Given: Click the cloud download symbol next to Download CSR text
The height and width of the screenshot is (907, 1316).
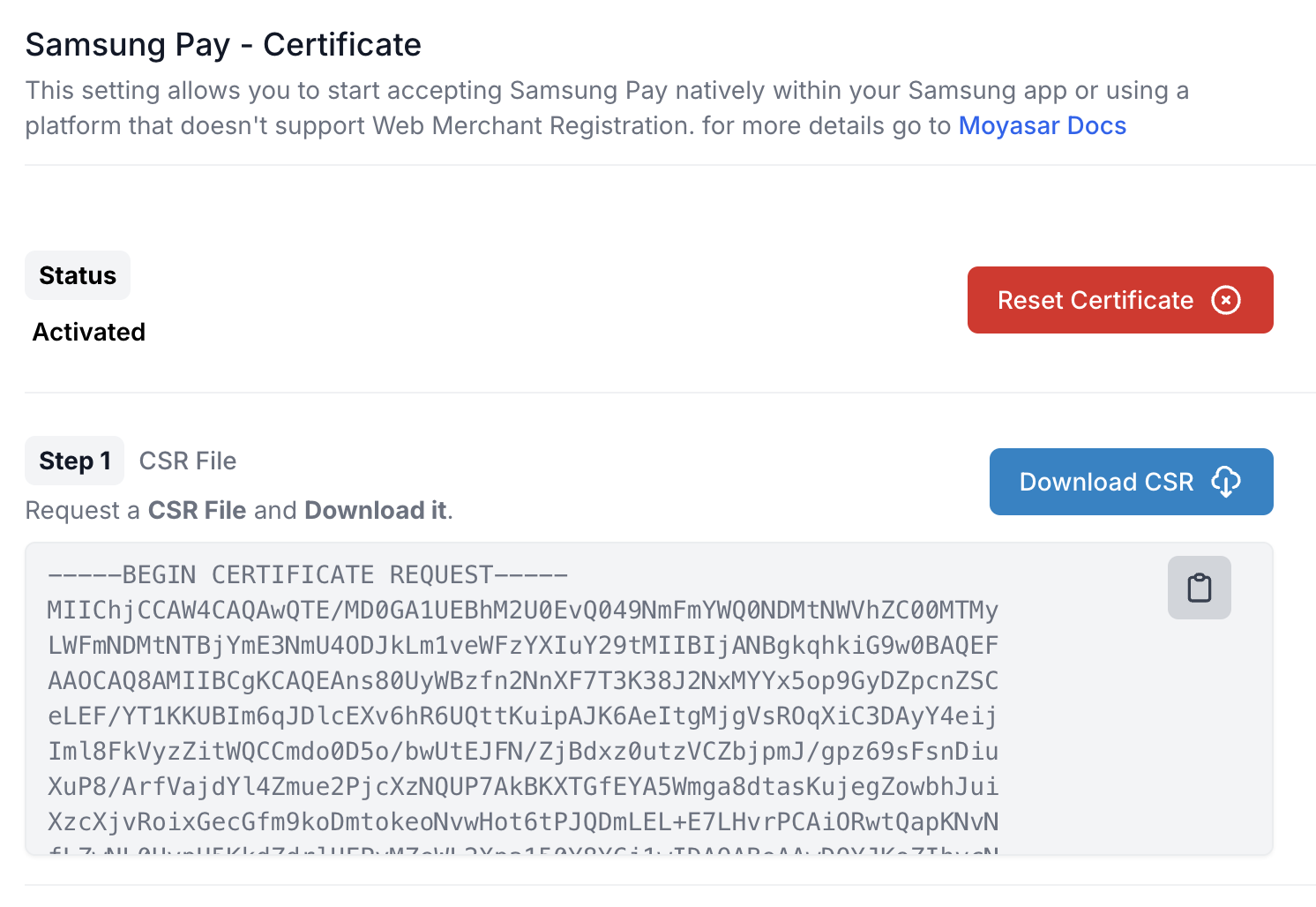Looking at the screenshot, I should (1227, 482).
